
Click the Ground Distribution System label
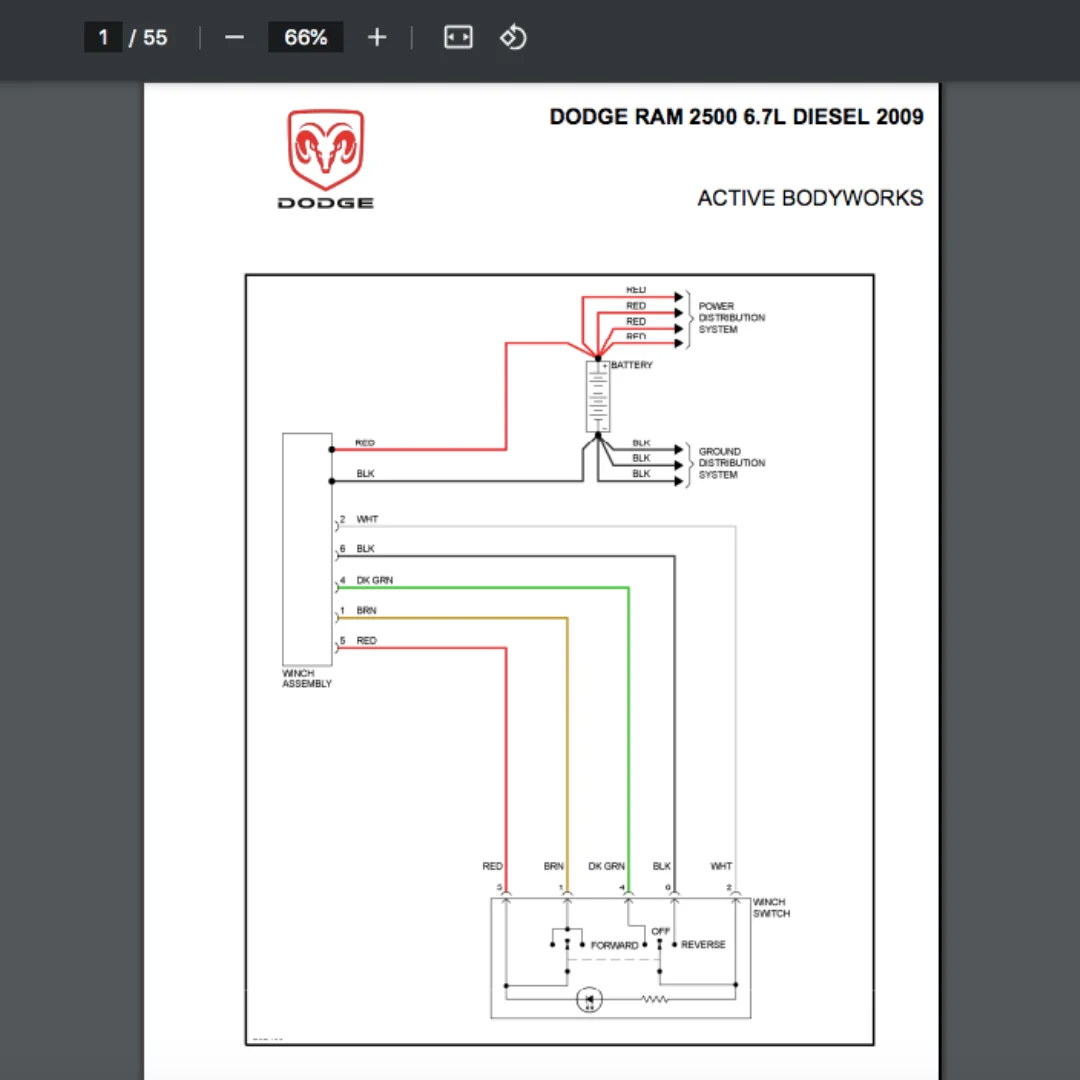tap(731, 463)
